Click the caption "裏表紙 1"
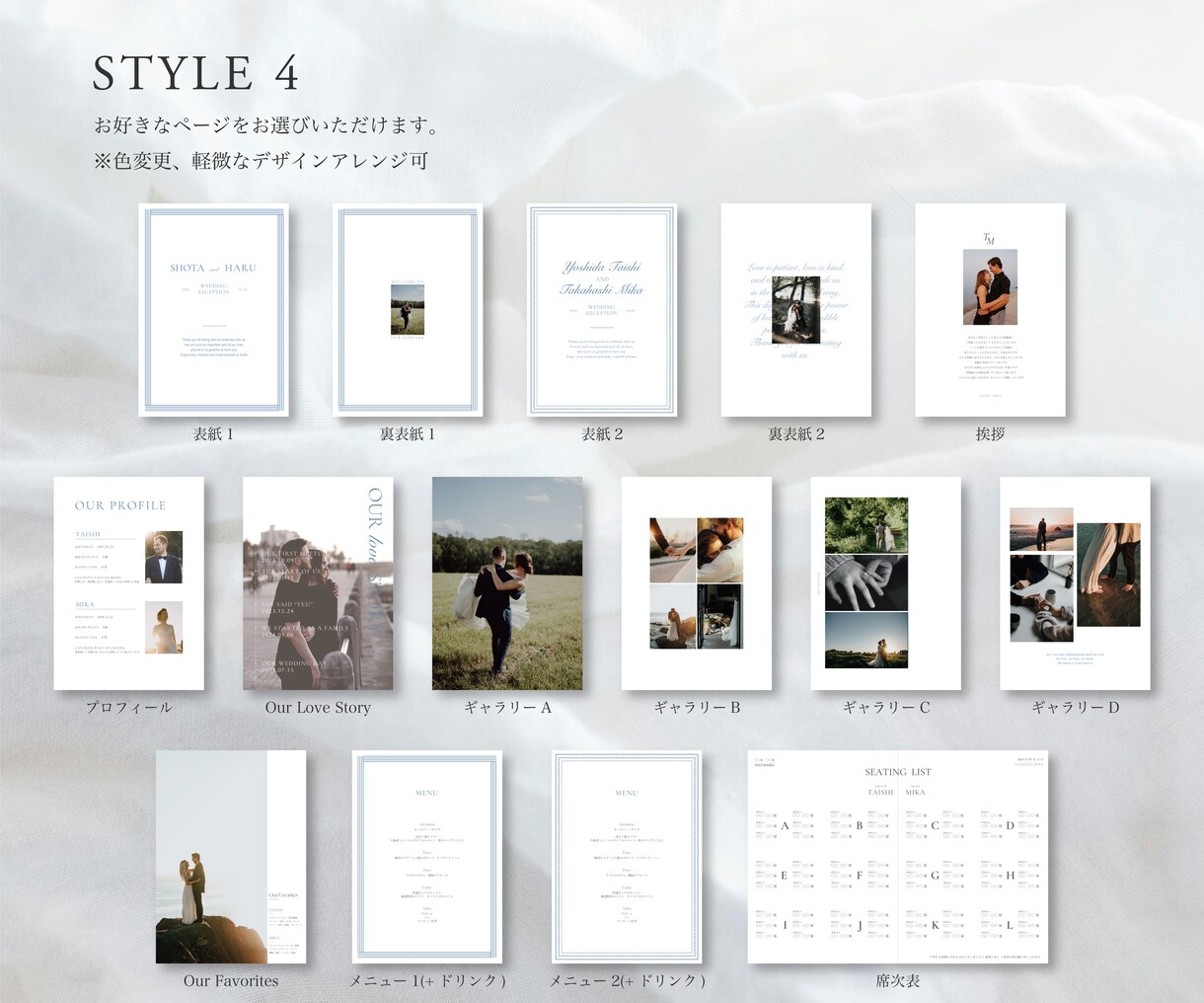The width and height of the screenshot is (1204, 1003). click(x=408, y=433)
